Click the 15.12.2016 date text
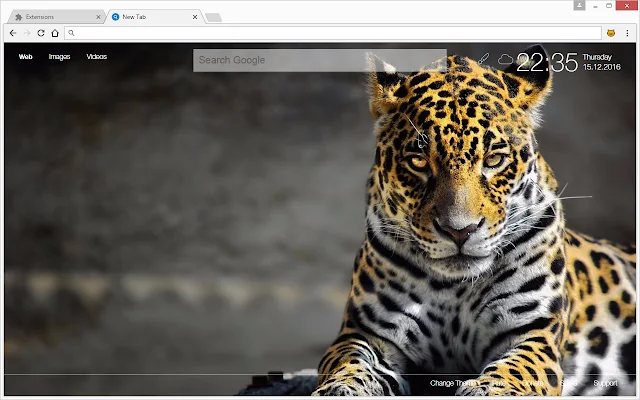The image size is (640, 400). point(602,67)
